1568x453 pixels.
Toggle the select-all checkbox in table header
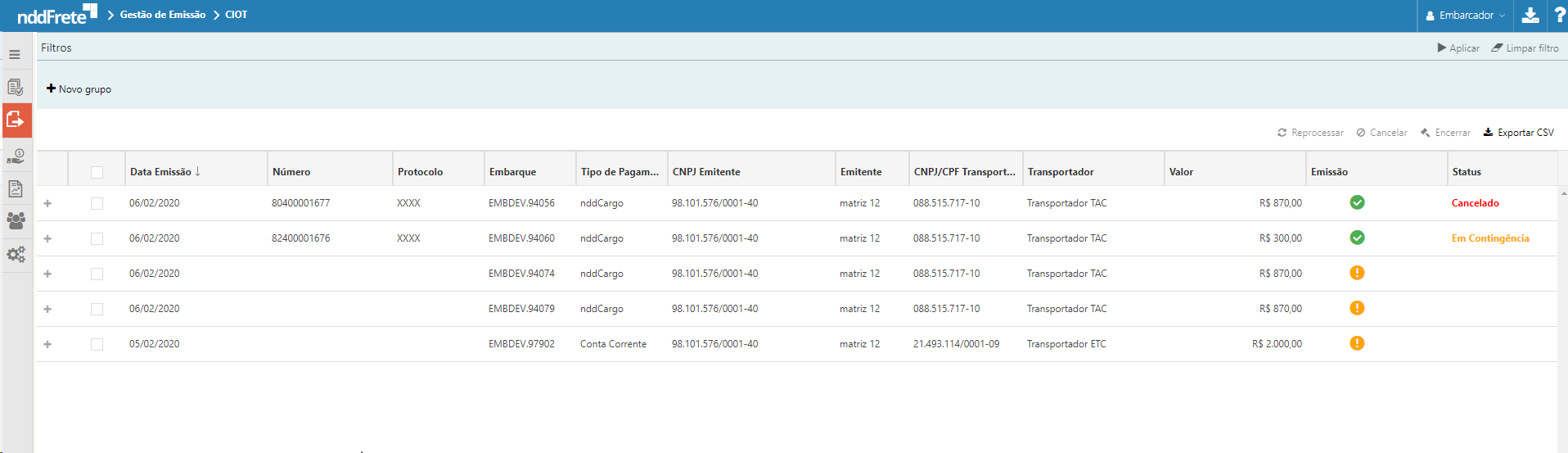(97, 172)
